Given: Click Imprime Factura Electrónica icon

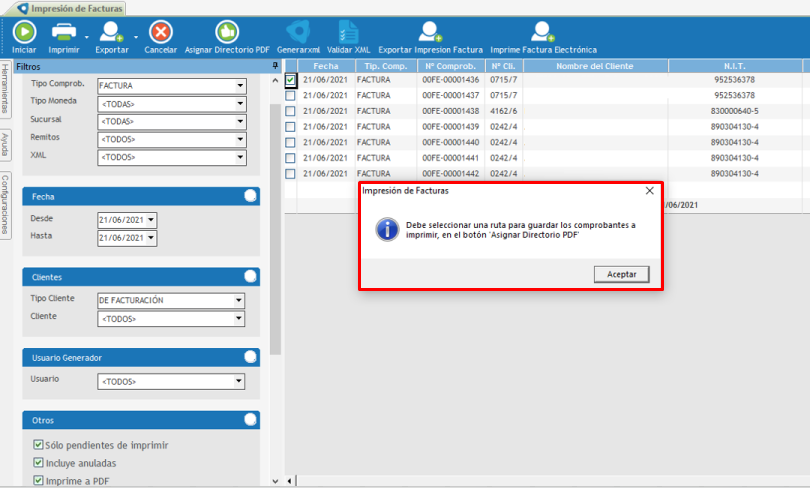Looking at the screenshot, I should (x=544, y=32).
